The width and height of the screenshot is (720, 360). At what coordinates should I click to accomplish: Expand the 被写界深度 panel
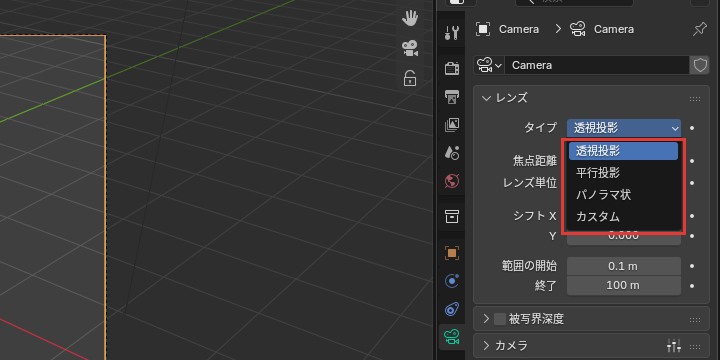coord(486,319)
